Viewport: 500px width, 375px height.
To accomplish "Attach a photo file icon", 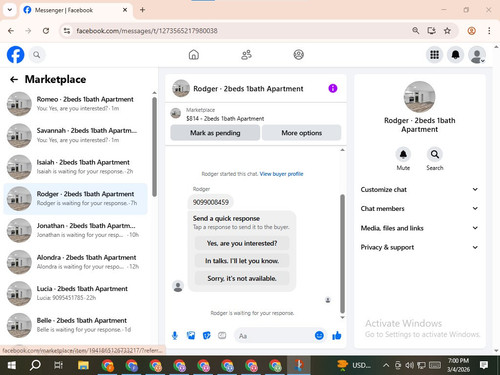I will 191,335.
